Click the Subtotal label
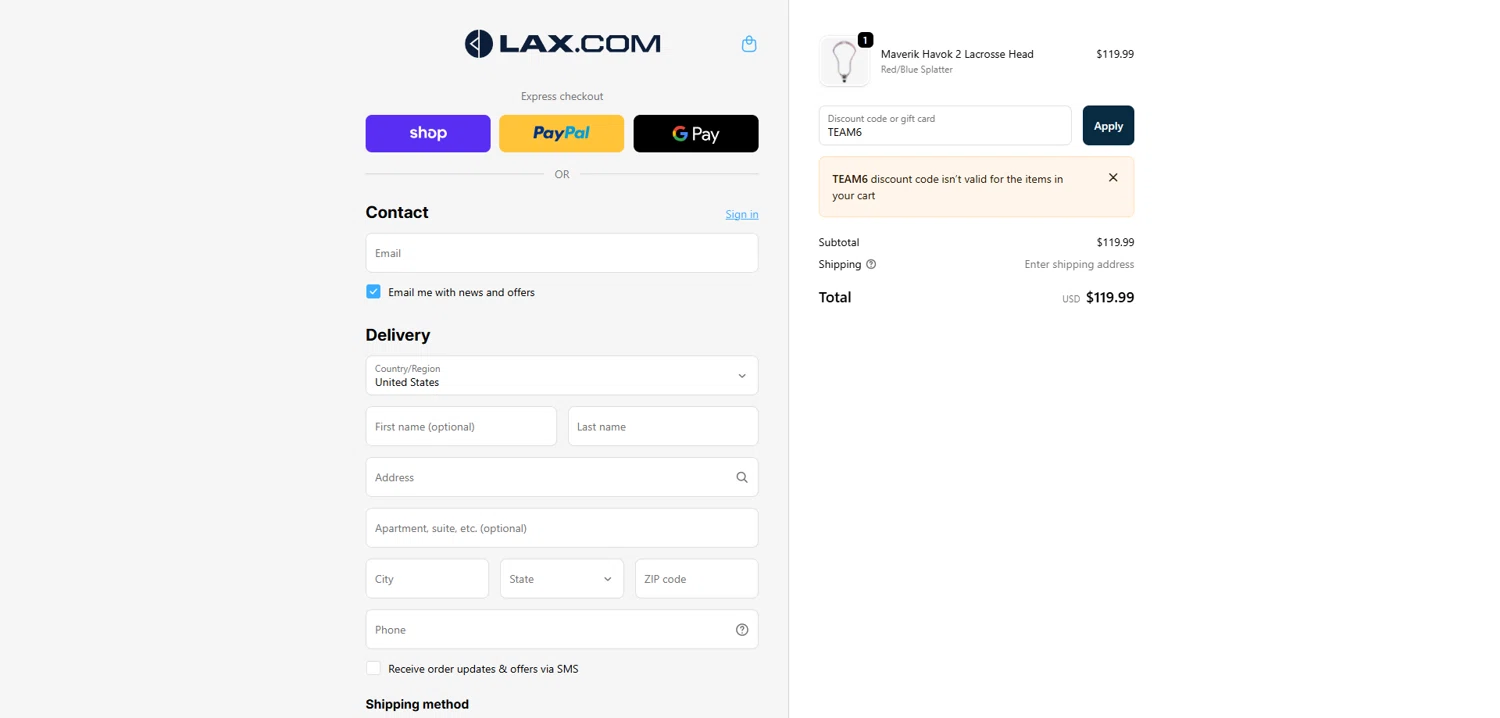This screenshot has height=718, width=1500. pyautogui.click(x=839, y=242)
